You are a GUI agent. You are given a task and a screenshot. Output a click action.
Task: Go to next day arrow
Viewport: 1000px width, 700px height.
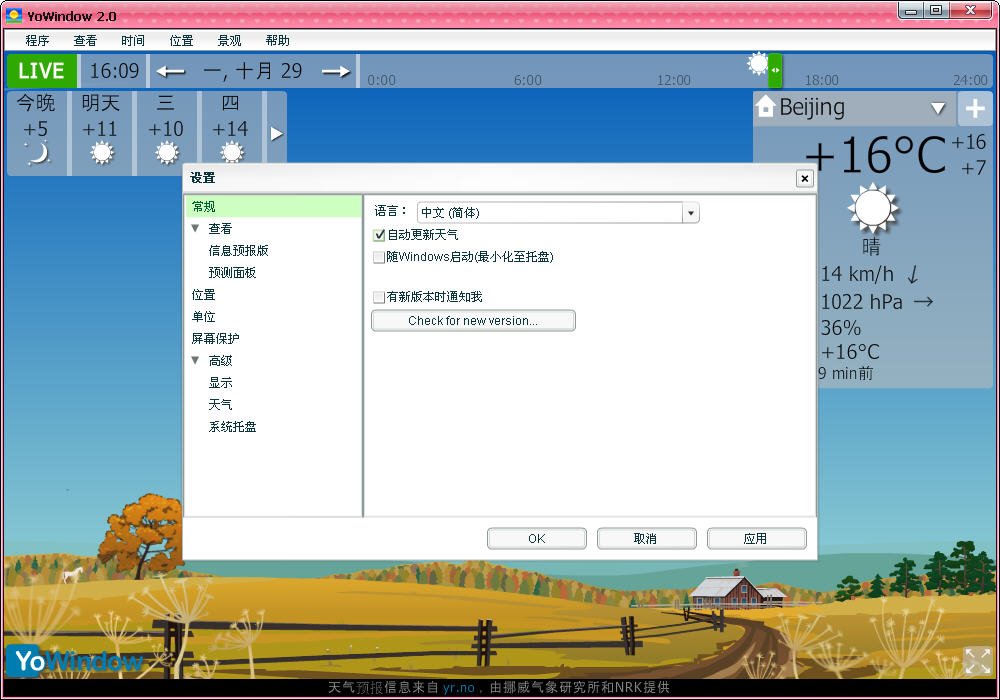click(x=336, y=71)
